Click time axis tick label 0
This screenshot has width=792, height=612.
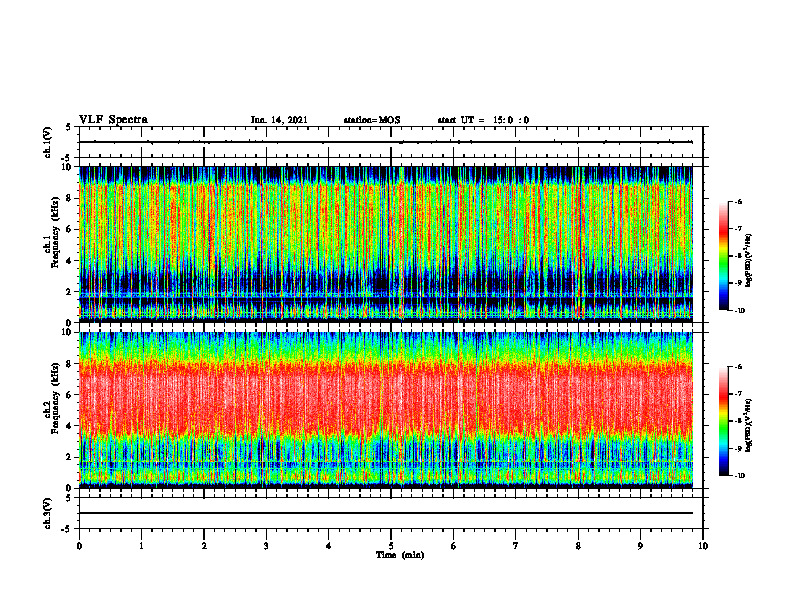pos(79,546)
